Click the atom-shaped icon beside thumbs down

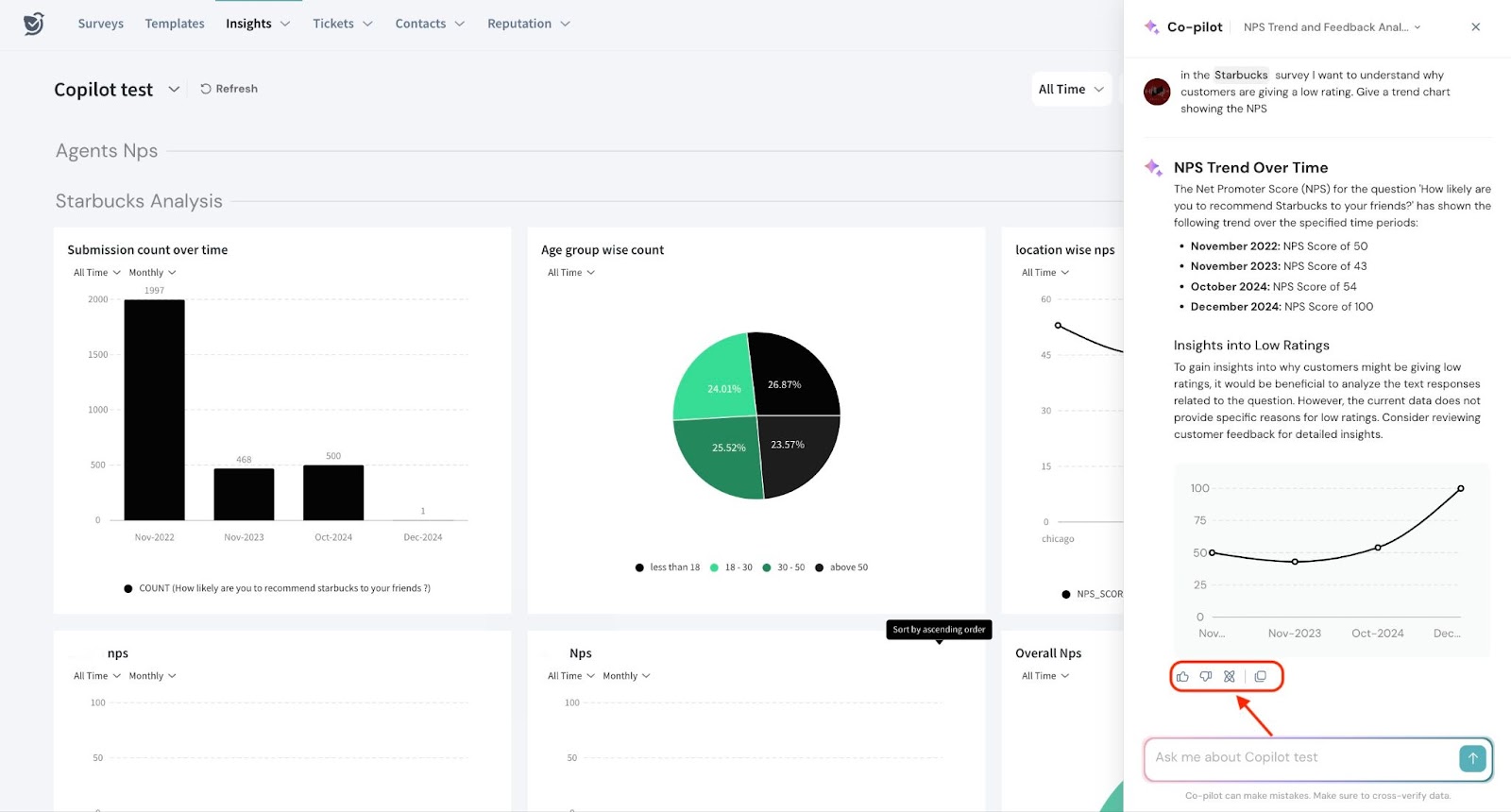(1230, 676)
